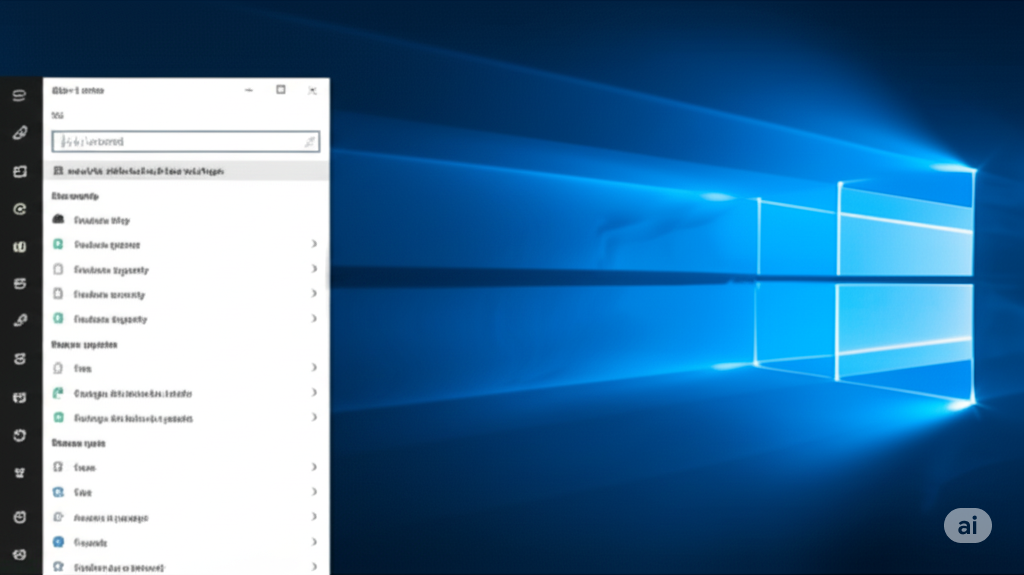Expand the chevron on third row of first list section
This screenshot has height=575, width=1024.
point(314,269)
